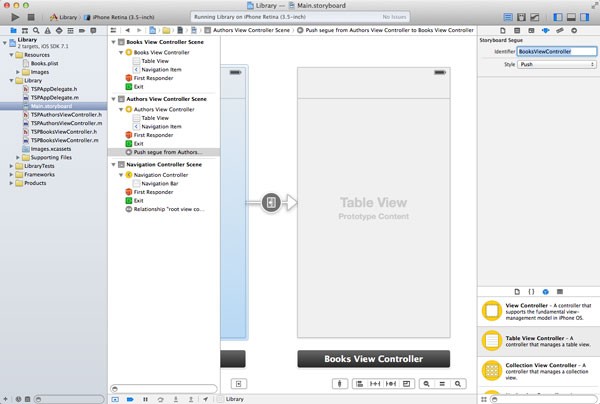This screenshot has width=600, height=404.
Task: Collapse the Books View Controller item
Action: (121, 52)
